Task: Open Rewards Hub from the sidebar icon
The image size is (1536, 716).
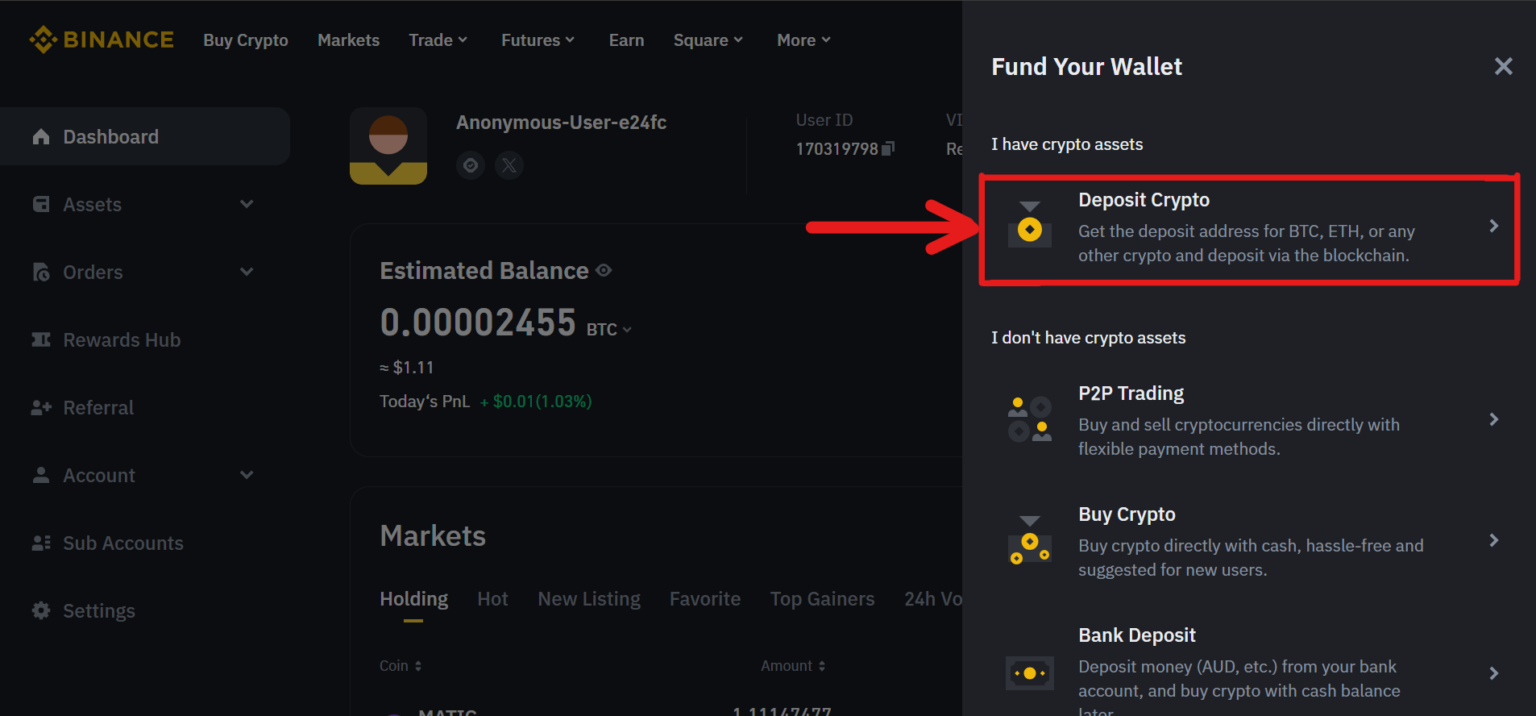Action: 40,339
